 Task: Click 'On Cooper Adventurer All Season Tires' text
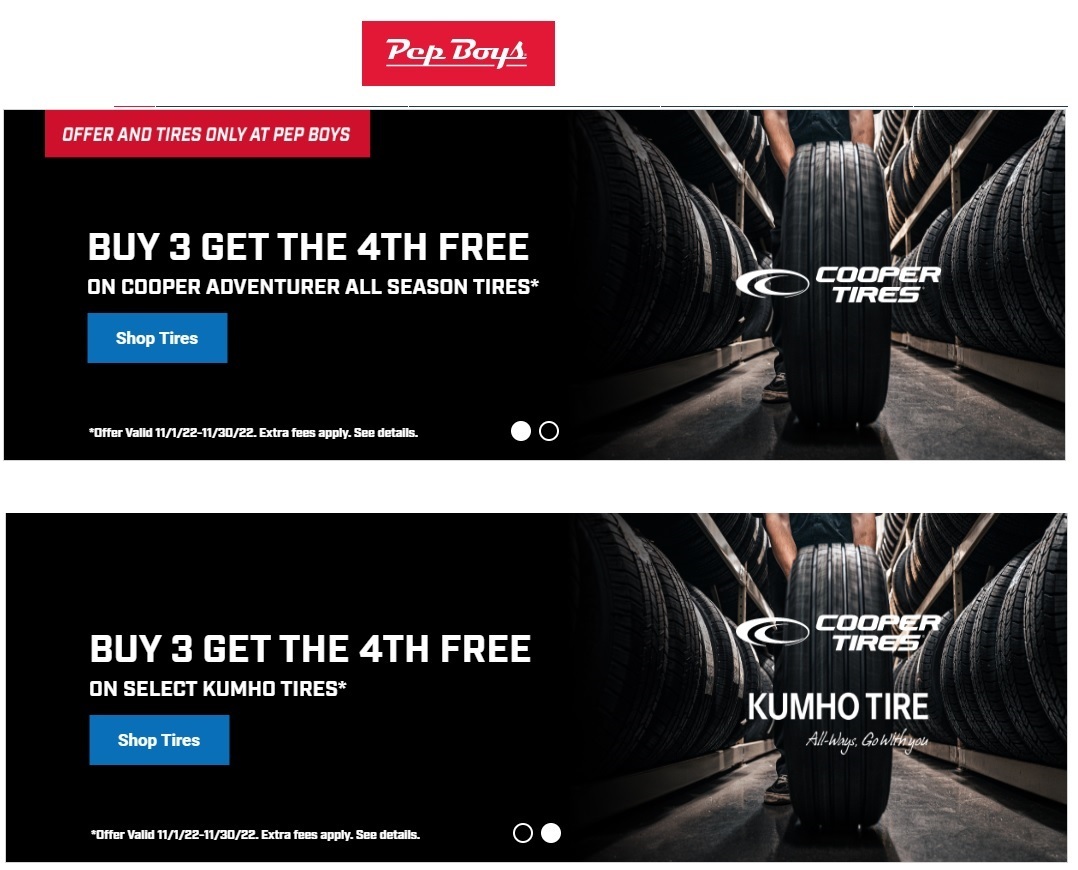click(313, 287)
